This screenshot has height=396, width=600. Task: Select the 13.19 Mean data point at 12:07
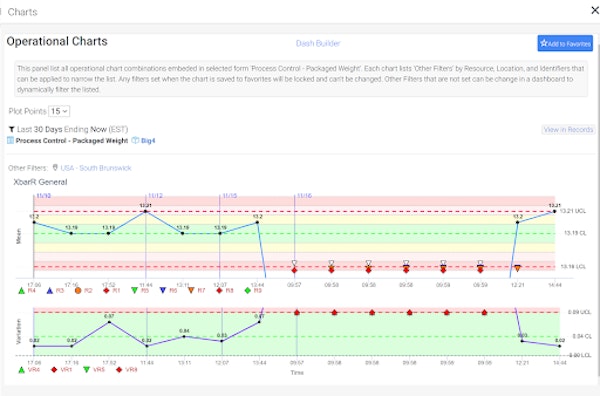(220, 233)
